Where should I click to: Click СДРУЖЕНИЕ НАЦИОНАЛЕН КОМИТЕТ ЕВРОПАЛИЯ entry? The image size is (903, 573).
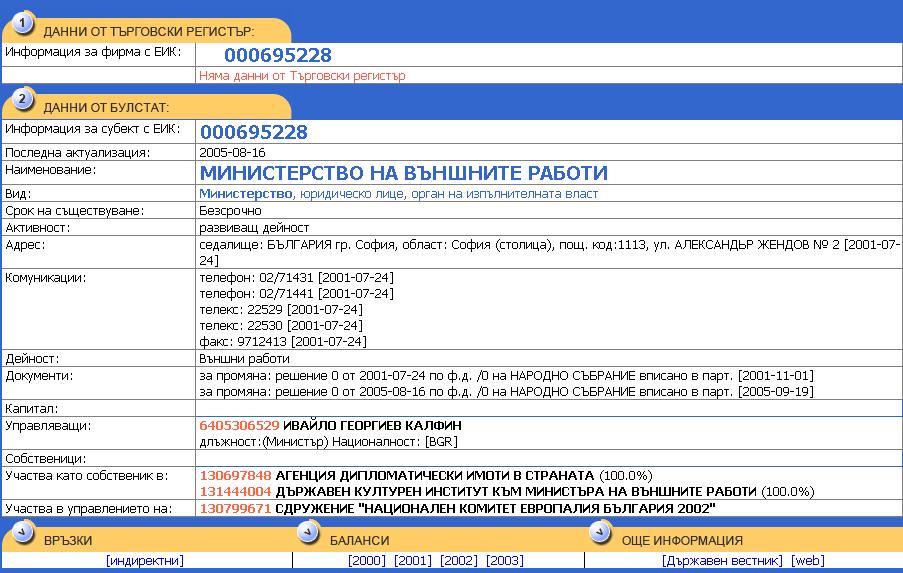[495, 509]
